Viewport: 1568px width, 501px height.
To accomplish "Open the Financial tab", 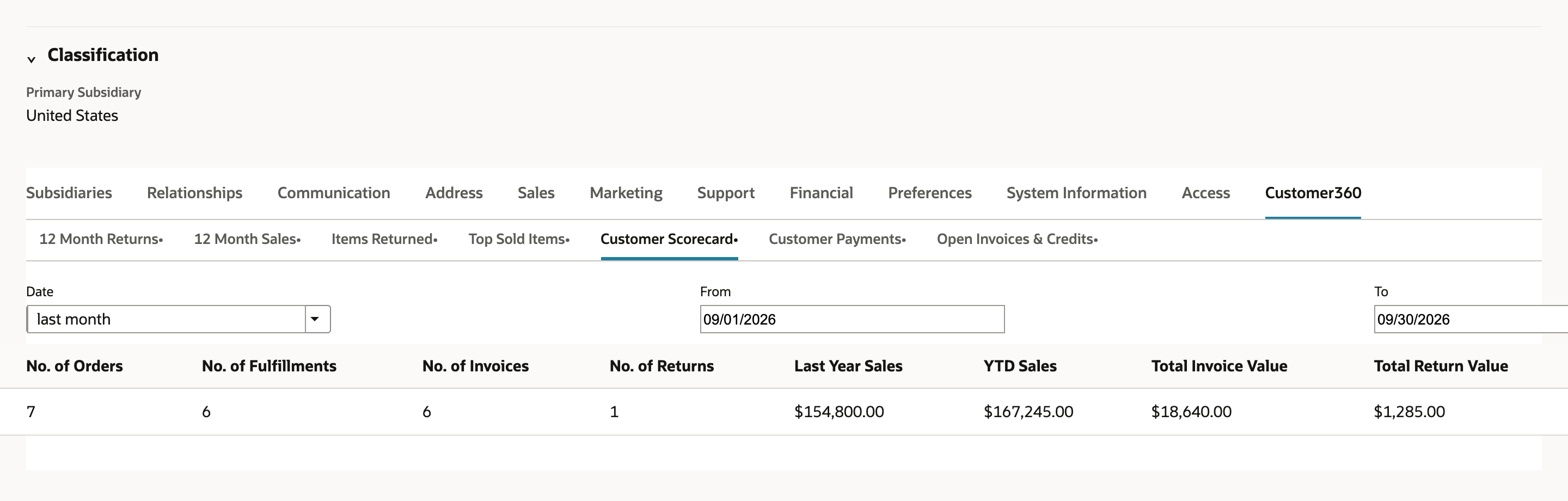I will (x=821, y=193).
